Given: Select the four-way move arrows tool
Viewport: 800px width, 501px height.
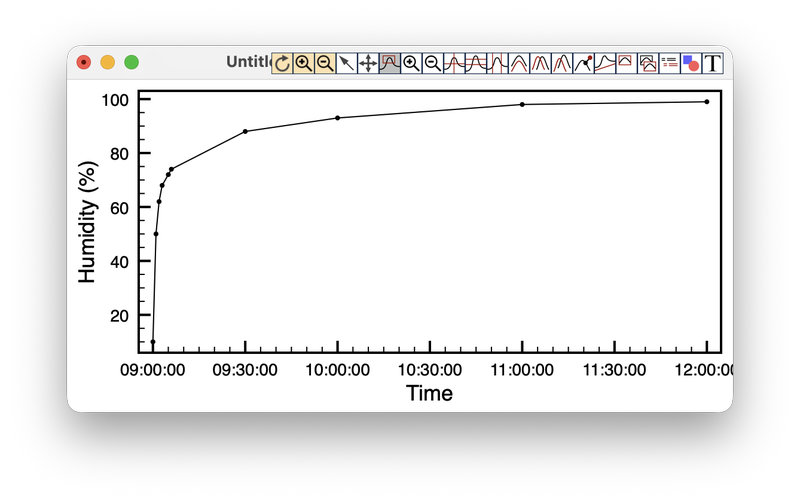Looking at the screenshot, I should click(368, 63).
